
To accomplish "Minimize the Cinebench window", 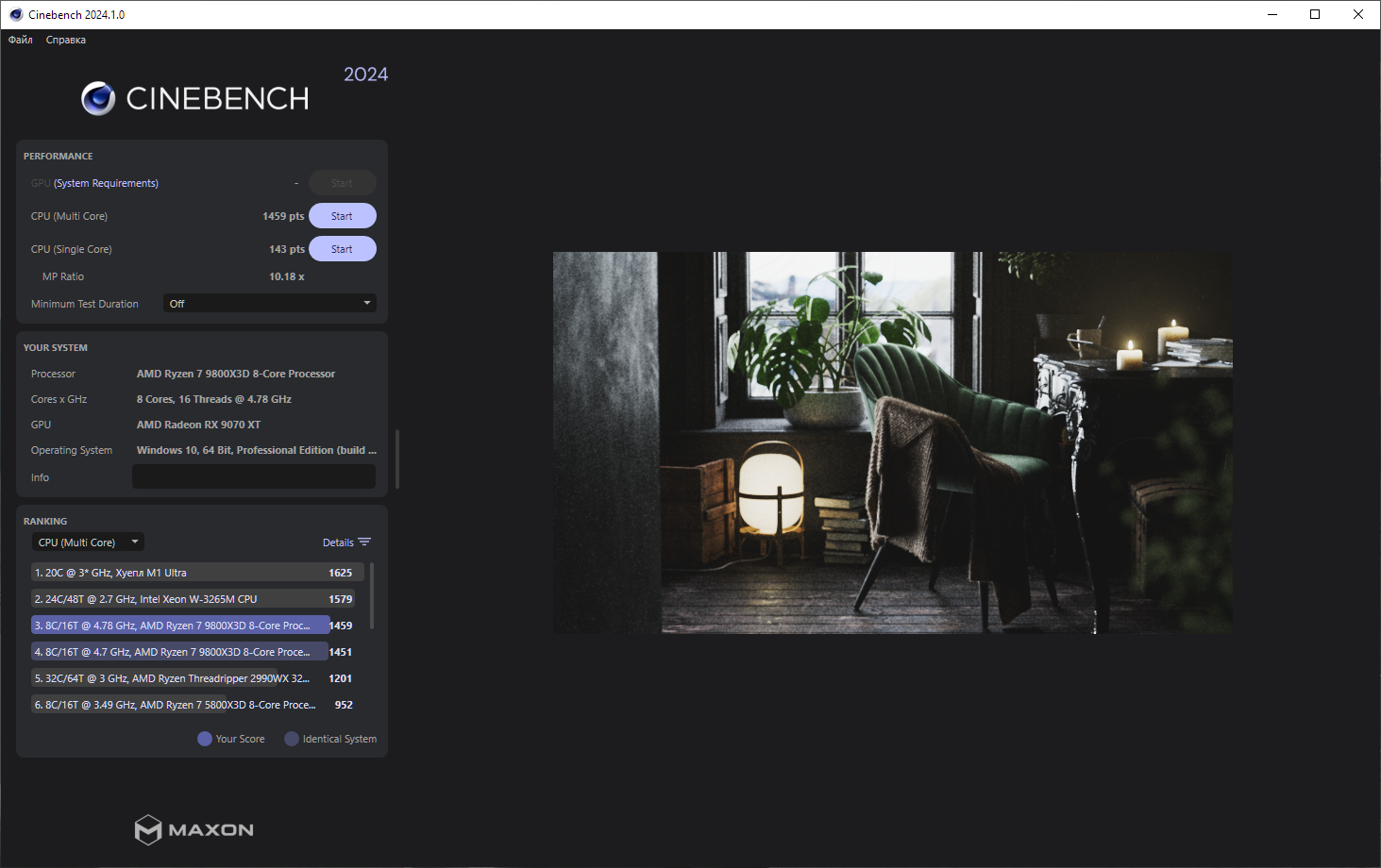I will (x=1272, y=14).
